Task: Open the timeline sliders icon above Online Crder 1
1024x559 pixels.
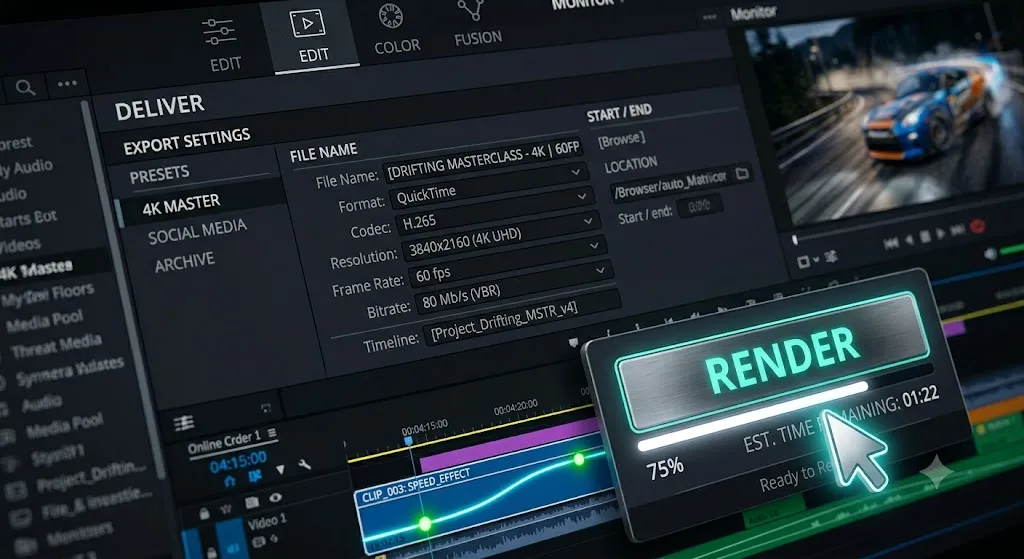Action: coord(184,423)
